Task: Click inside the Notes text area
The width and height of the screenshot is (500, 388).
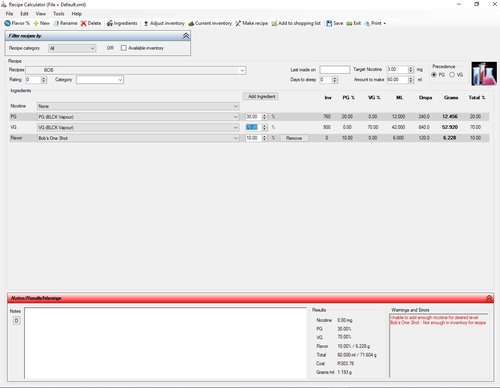Action: pos(165,343)
